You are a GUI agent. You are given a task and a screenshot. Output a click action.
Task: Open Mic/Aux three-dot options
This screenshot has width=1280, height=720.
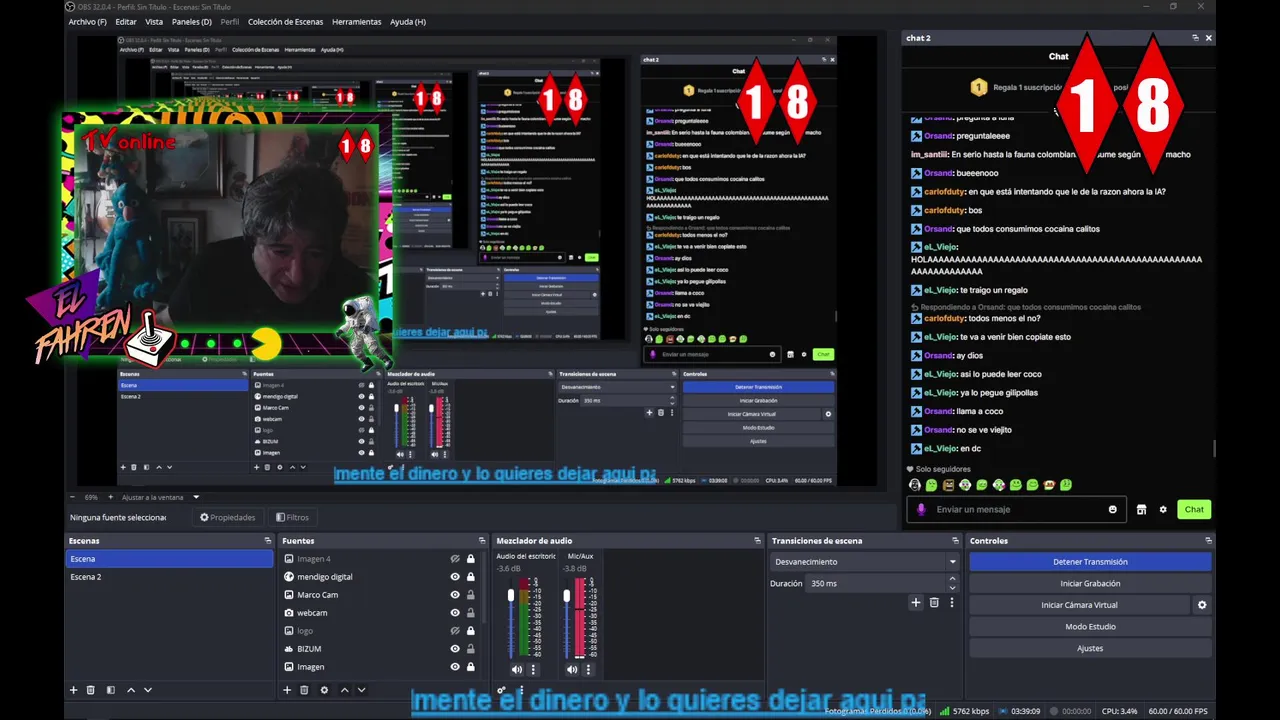click(x=588, y=670)
